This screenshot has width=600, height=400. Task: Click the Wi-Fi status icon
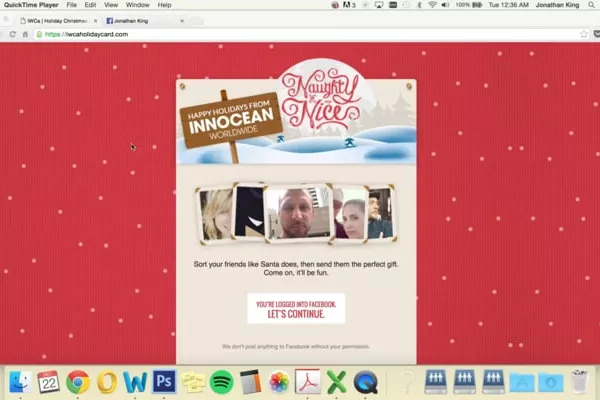click(x=432, y=5)
